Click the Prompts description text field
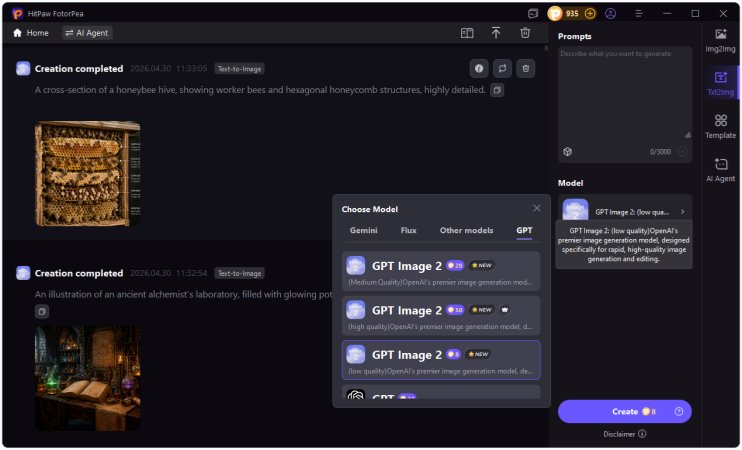This screenshot has height=450, width=742. 624,95
